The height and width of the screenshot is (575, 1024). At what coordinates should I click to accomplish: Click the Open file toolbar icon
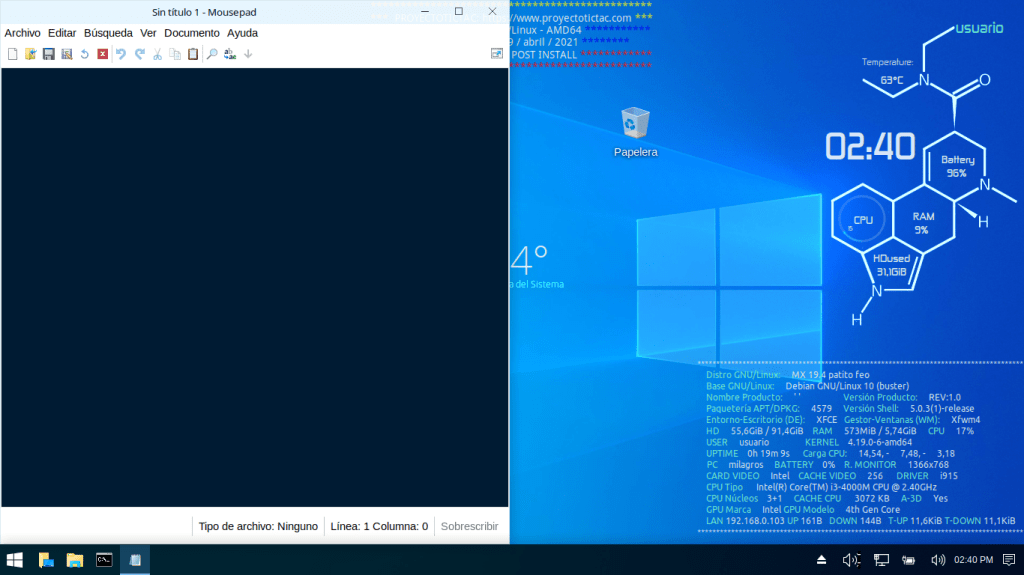tap(30, 54)
